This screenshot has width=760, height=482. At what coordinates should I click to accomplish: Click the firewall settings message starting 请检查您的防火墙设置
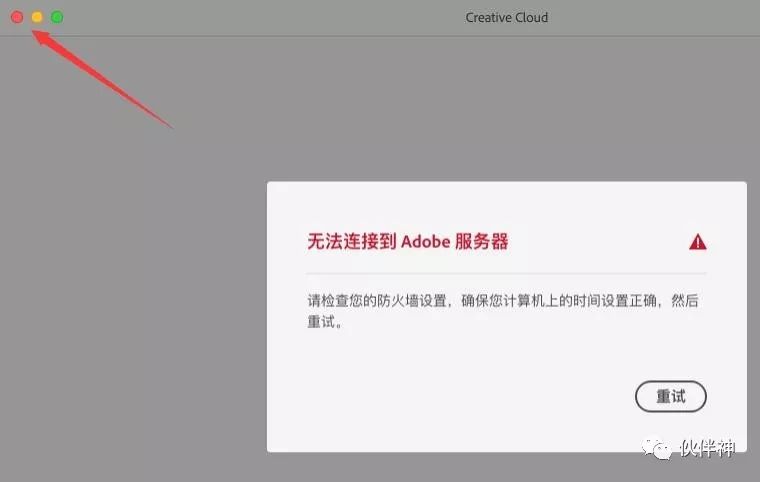(x=503, y=310)
